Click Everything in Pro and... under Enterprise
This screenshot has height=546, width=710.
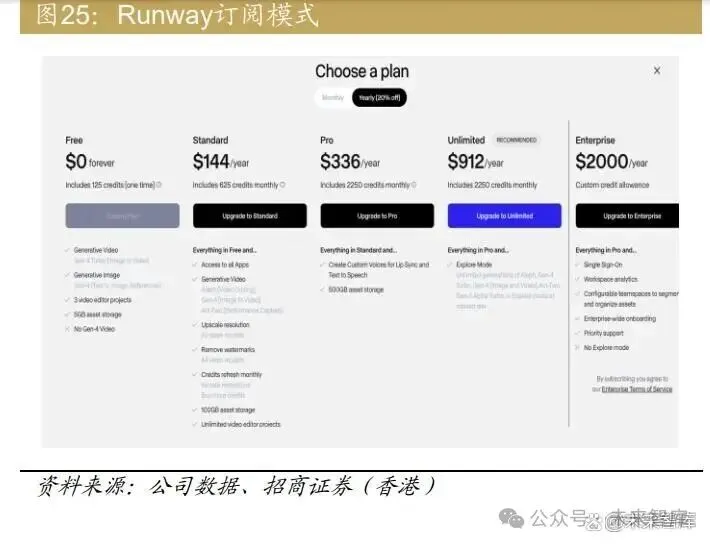[605, 250]
